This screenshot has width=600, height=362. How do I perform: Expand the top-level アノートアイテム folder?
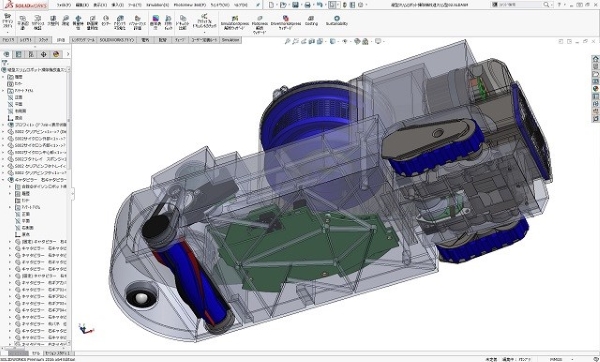click(x=3, y=91)
